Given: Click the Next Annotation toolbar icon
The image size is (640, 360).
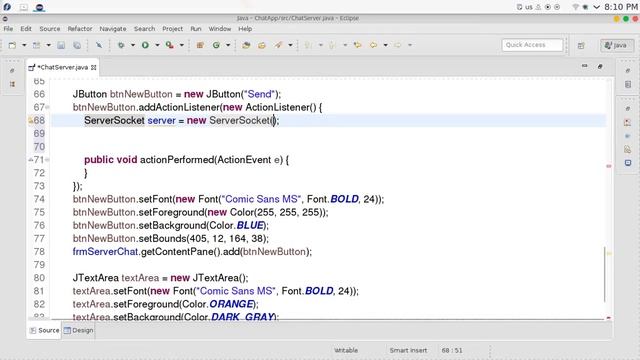Looking at the screenshot, I should coord(309,45).
